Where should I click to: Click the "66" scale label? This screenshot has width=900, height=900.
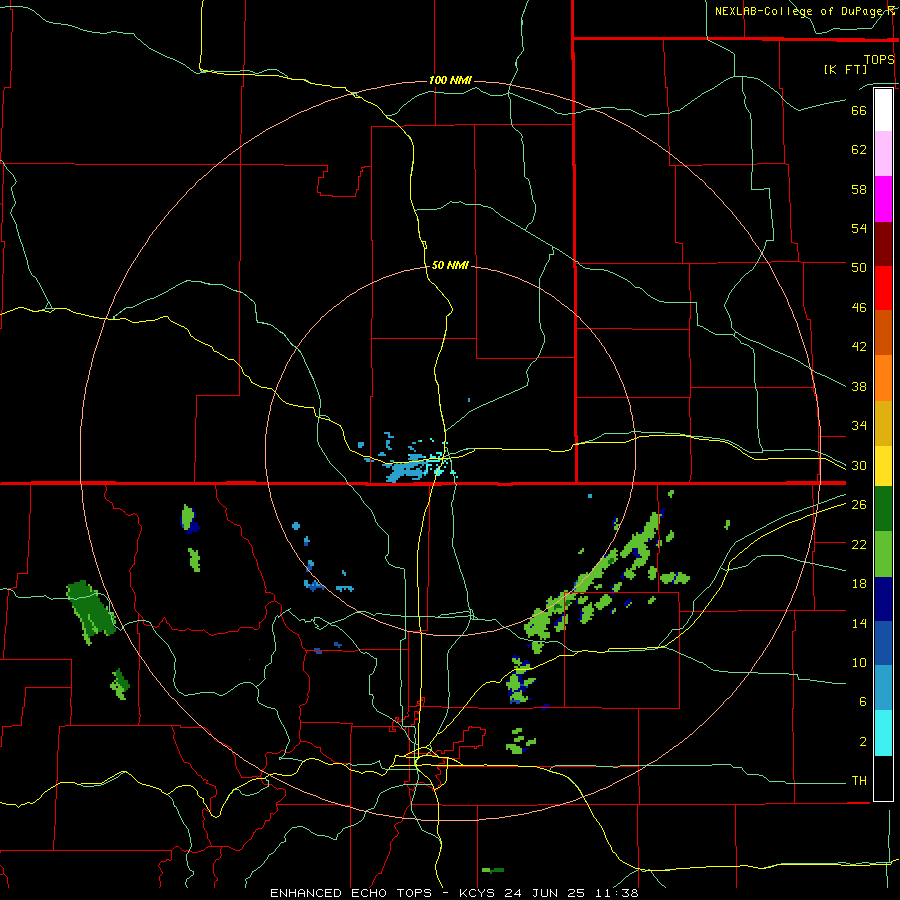click(x=859, y=110)
